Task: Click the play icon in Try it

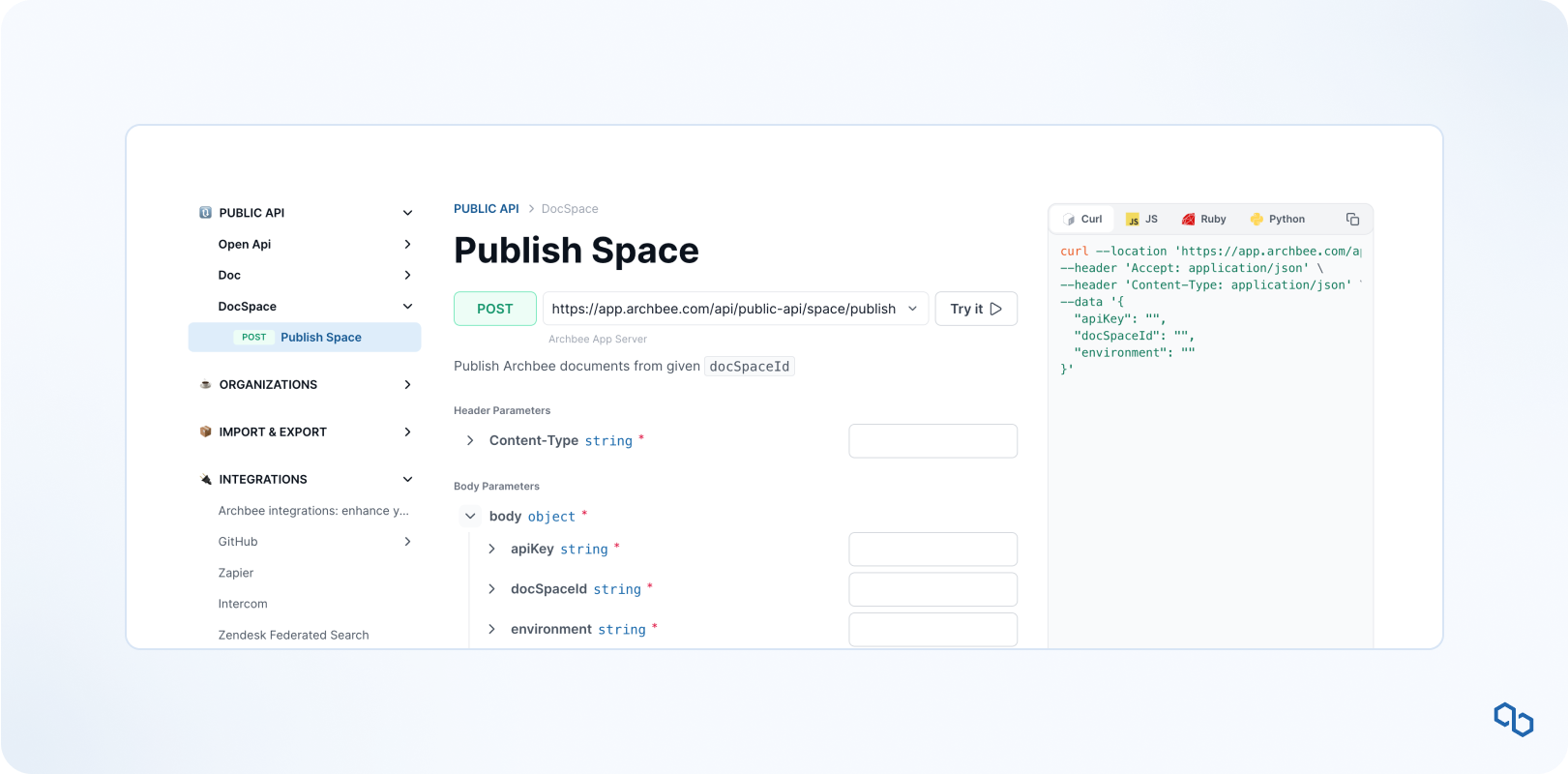Action: 996,310
